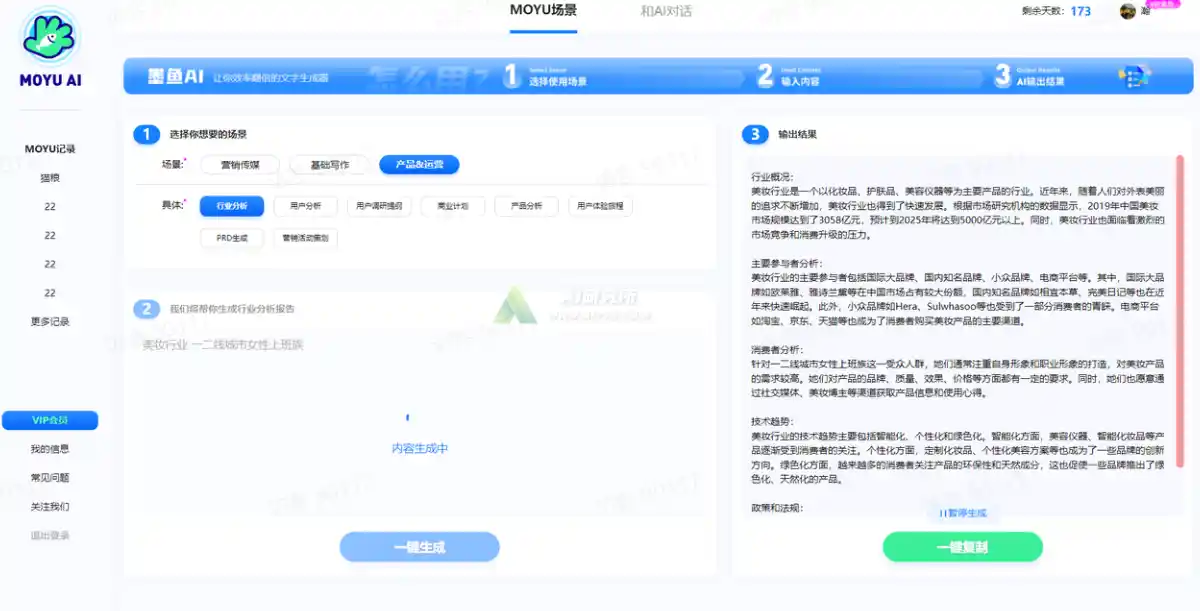Viewport: 1200px width, 611px height.
Task: Click the 政策和法规 heading in output
Action: [776, 509]
